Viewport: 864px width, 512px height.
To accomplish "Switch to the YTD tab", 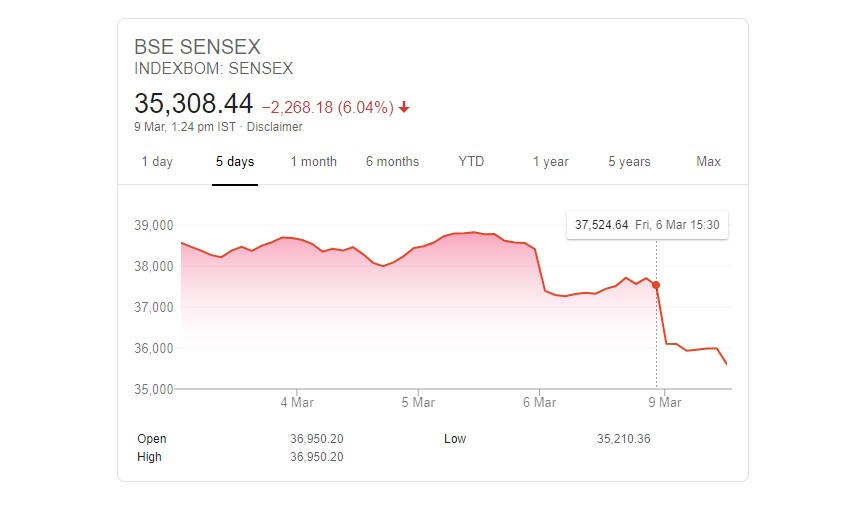I will pos(471,161).
